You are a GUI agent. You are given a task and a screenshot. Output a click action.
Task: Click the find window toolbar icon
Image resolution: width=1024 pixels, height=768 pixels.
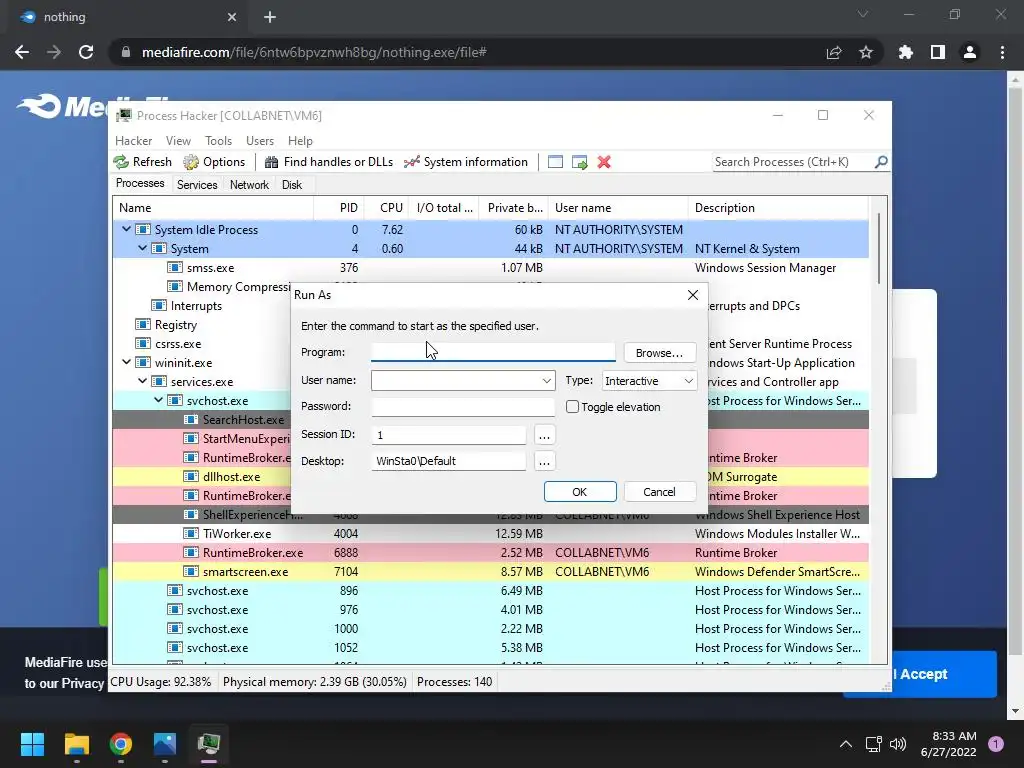pyautogui.click(x=555, y=162)
